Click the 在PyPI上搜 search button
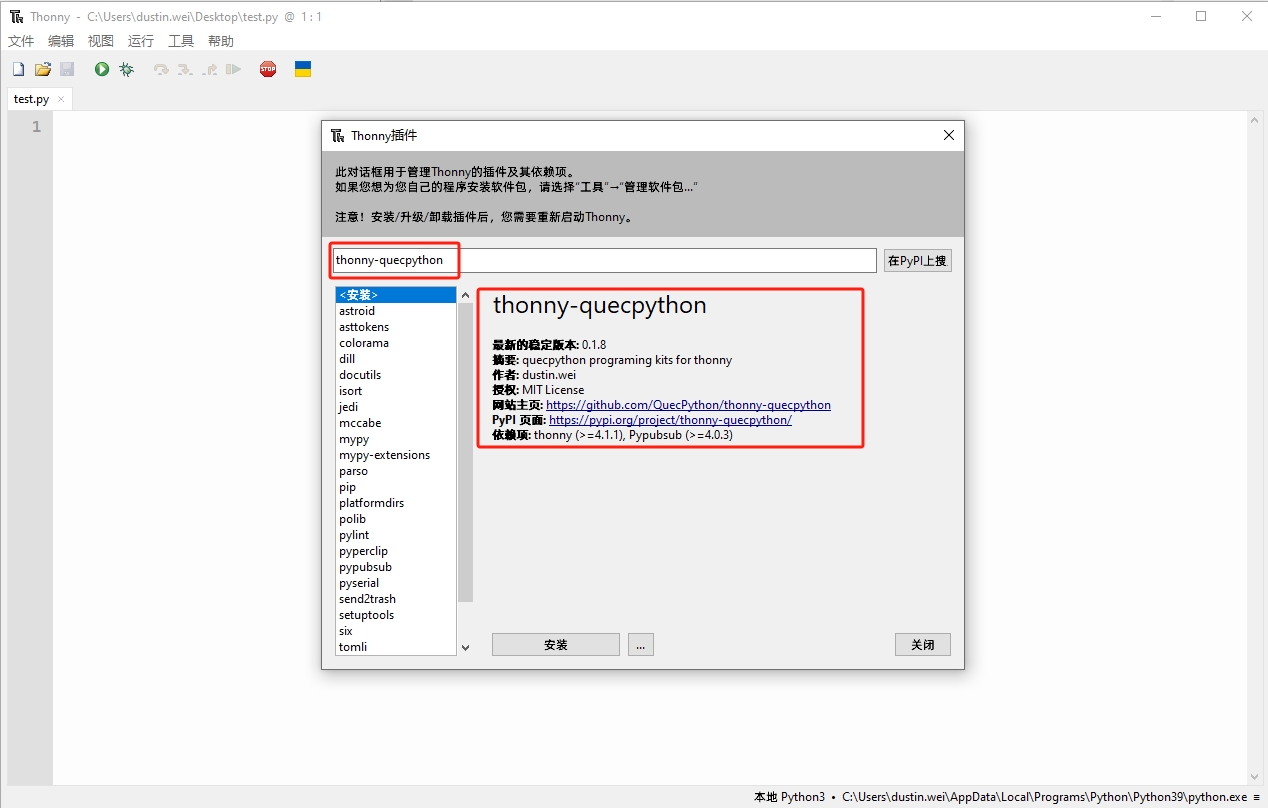Viewport: 1268px width, 808px height. (917, 260)
